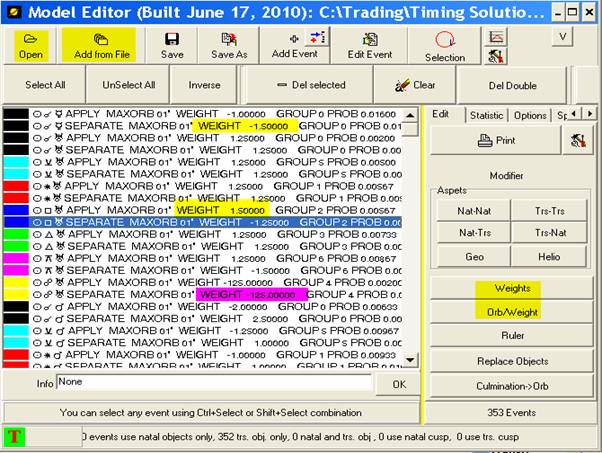Save the model with Save icon

coord(172,46)
